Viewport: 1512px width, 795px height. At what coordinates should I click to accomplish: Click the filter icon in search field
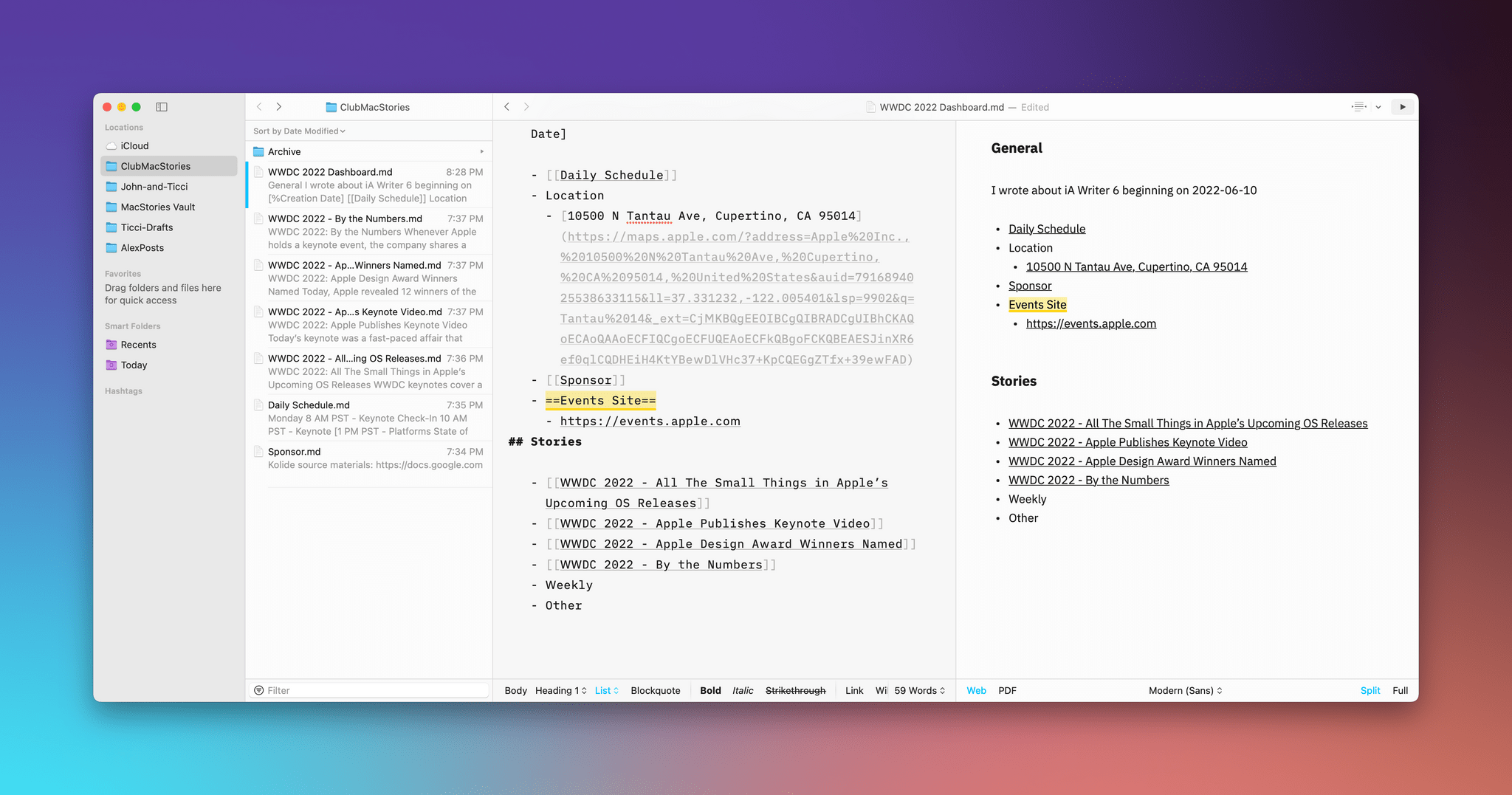click(259, 691)
